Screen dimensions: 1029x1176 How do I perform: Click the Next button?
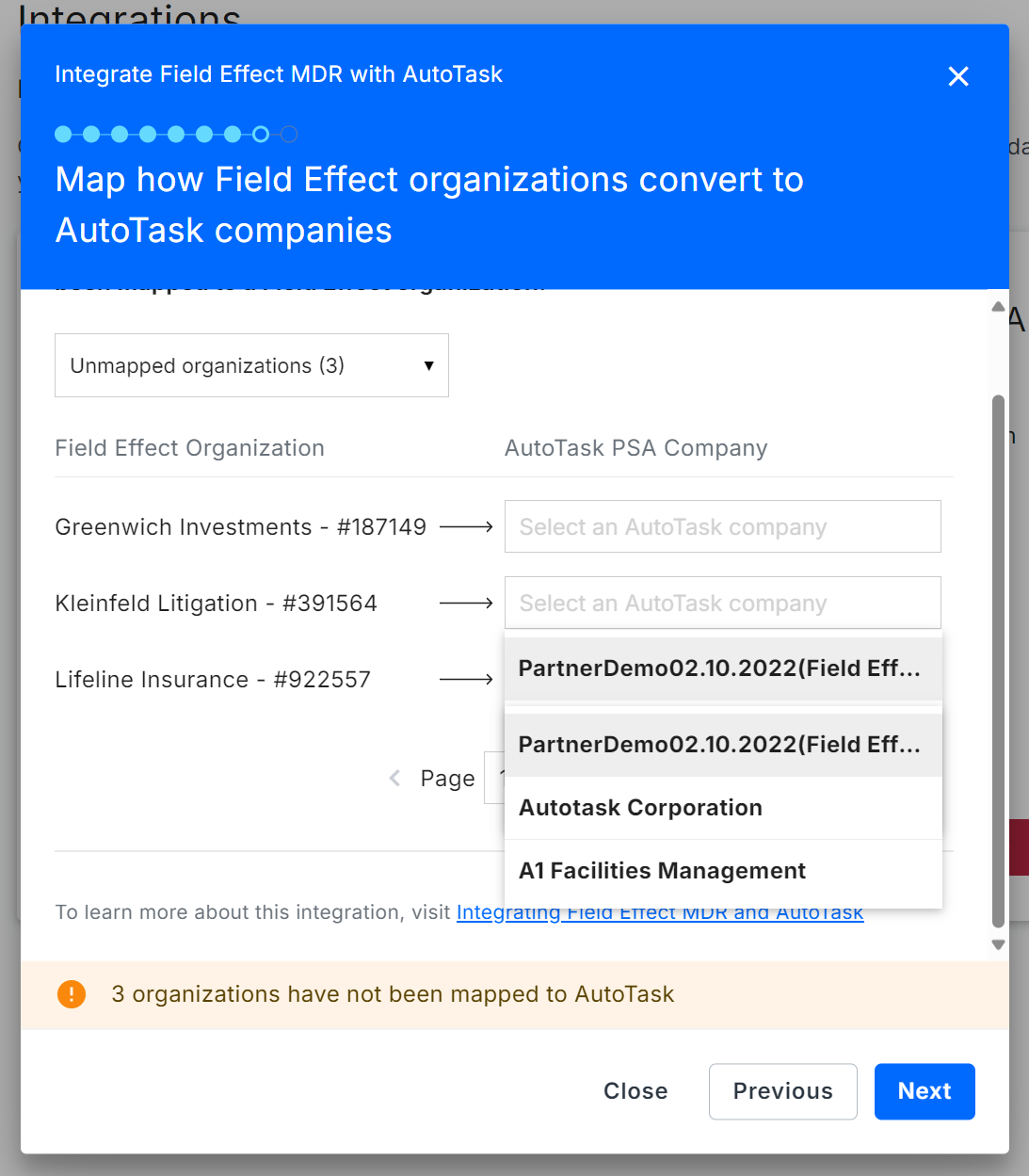click(924, 1091)
